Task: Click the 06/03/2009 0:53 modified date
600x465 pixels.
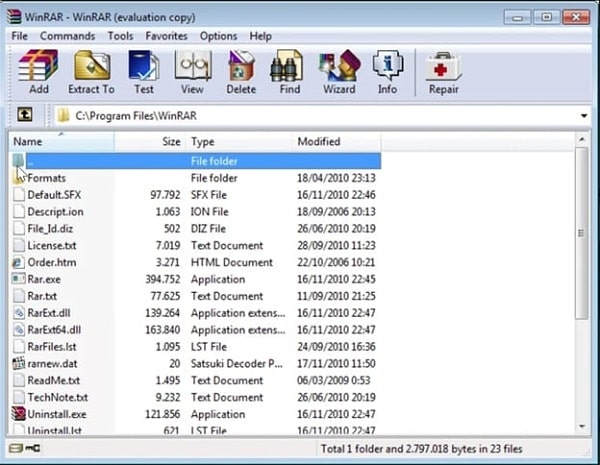Action: point(334,380)
